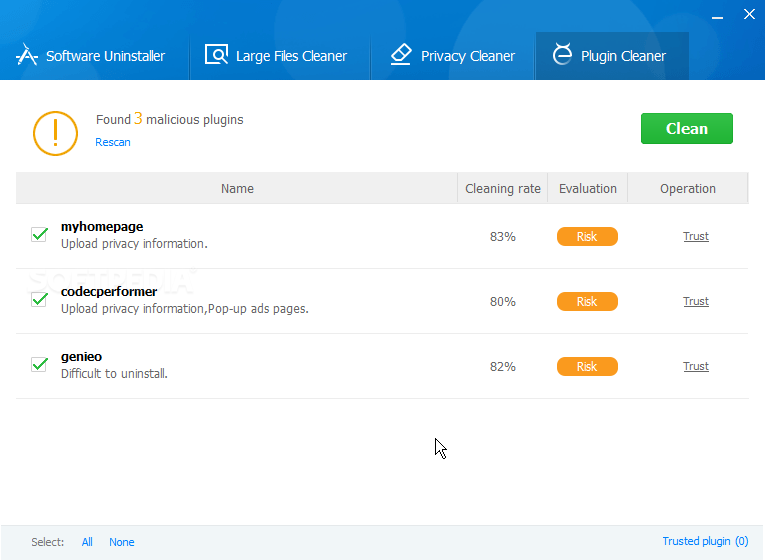Image resolution: width=765 pixels, height=560 pixels.
Task: Click the Plugin Cleaner icon
Action: pos(562,54)
